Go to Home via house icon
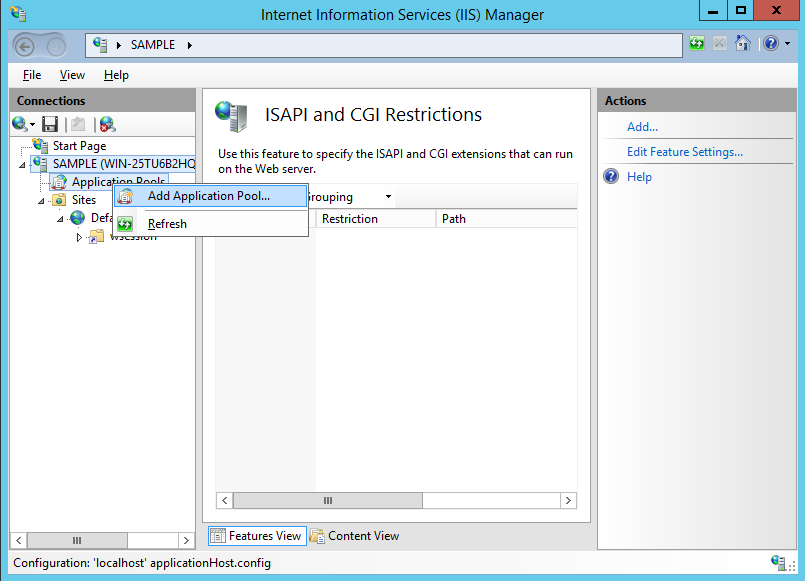The width and height of the screenshot is (806, 583). tap(743, 43)
